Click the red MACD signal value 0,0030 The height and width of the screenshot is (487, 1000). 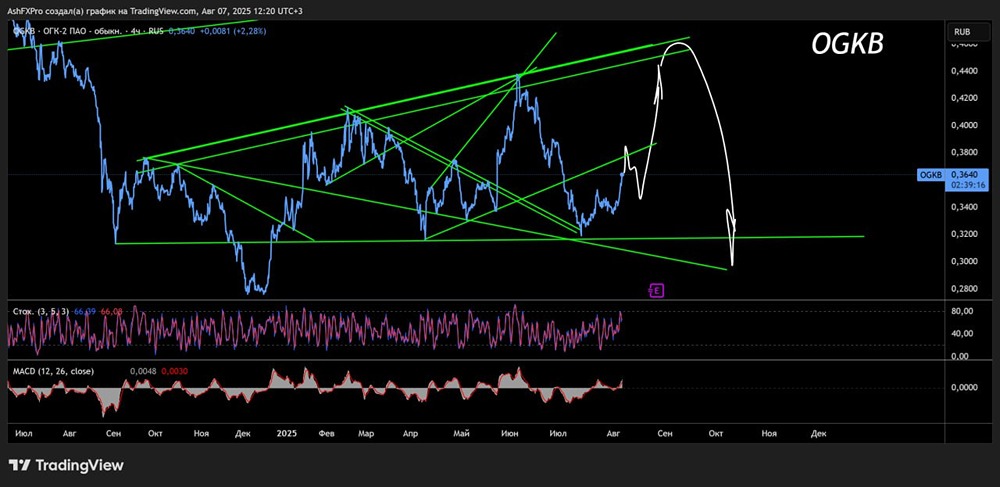pos(174,371)
